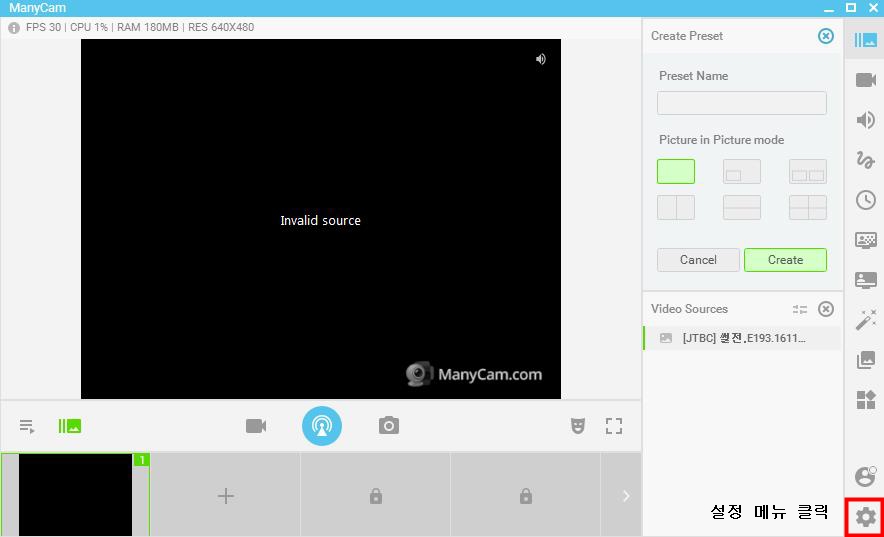This screenshot has height=537, width=884.
Task: Open the Settings gear menu
Action: 865,517
